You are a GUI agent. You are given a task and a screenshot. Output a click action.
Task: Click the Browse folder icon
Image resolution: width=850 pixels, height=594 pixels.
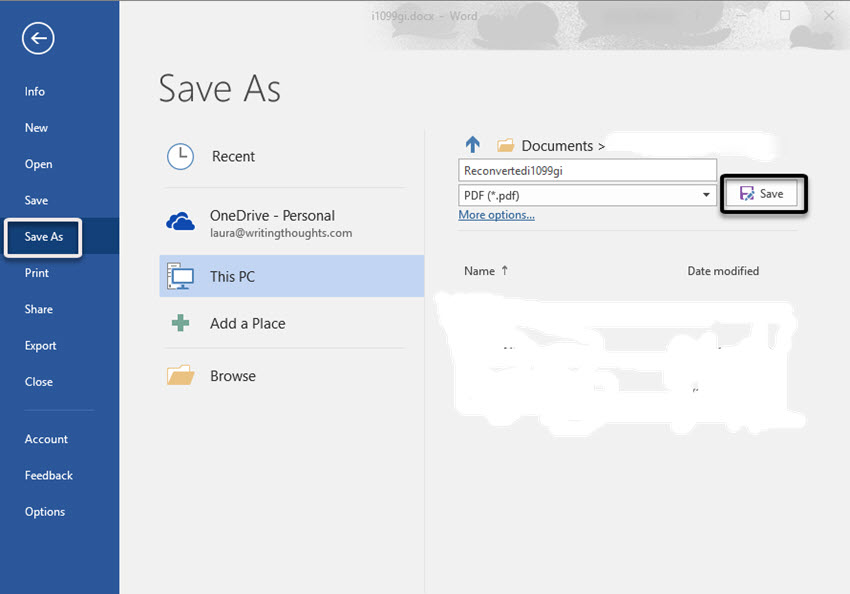click(x=181, y=375)
